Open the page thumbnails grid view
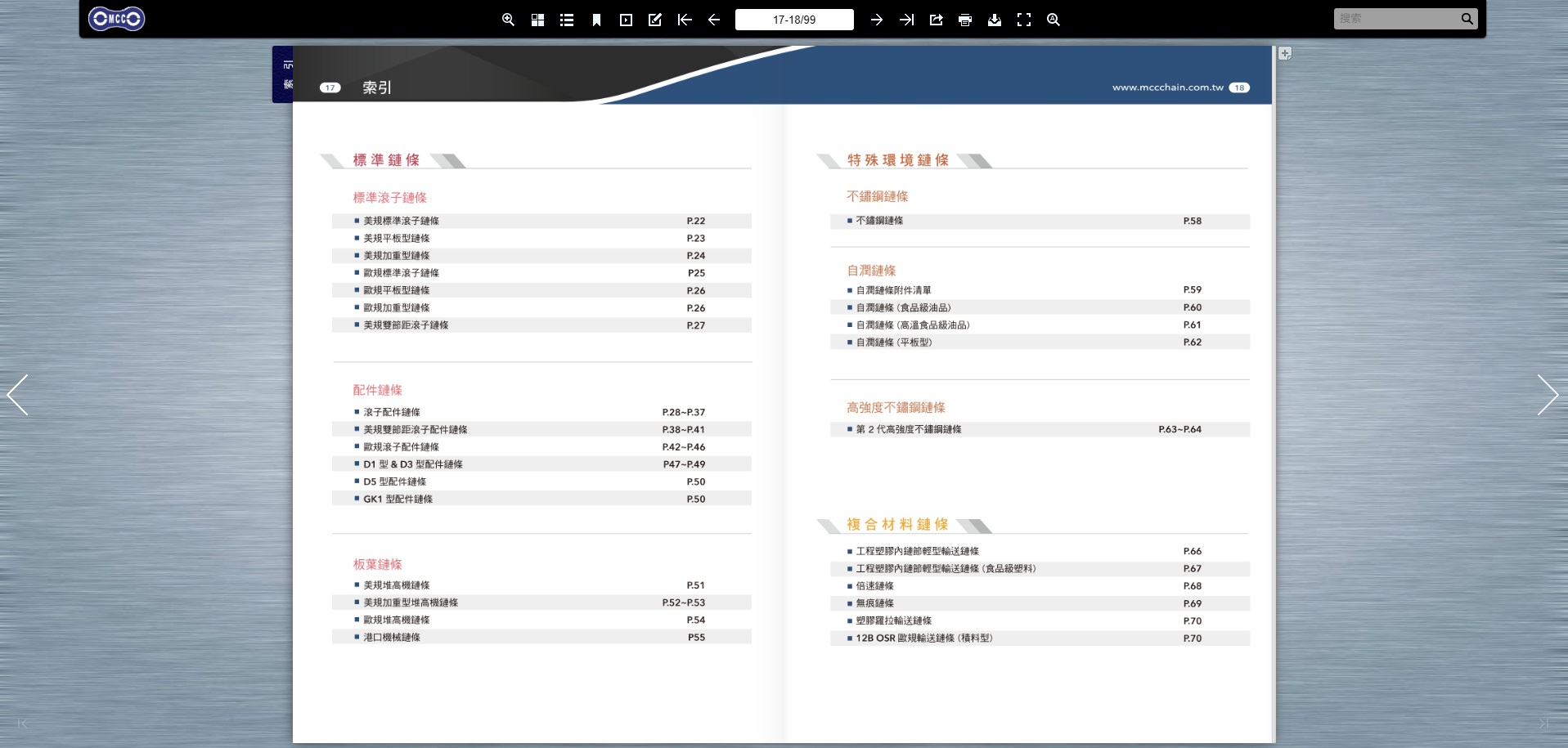This screenshot has height=748, width=1568. [537, 20]
